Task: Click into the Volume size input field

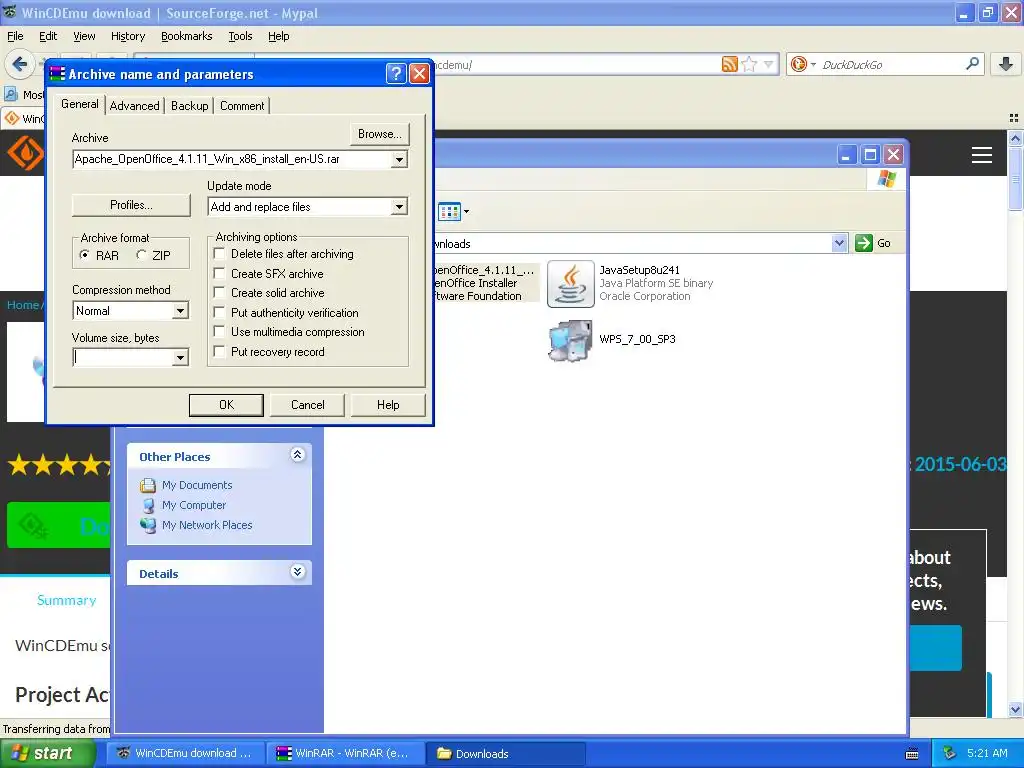Action: [x=123, y=358]
